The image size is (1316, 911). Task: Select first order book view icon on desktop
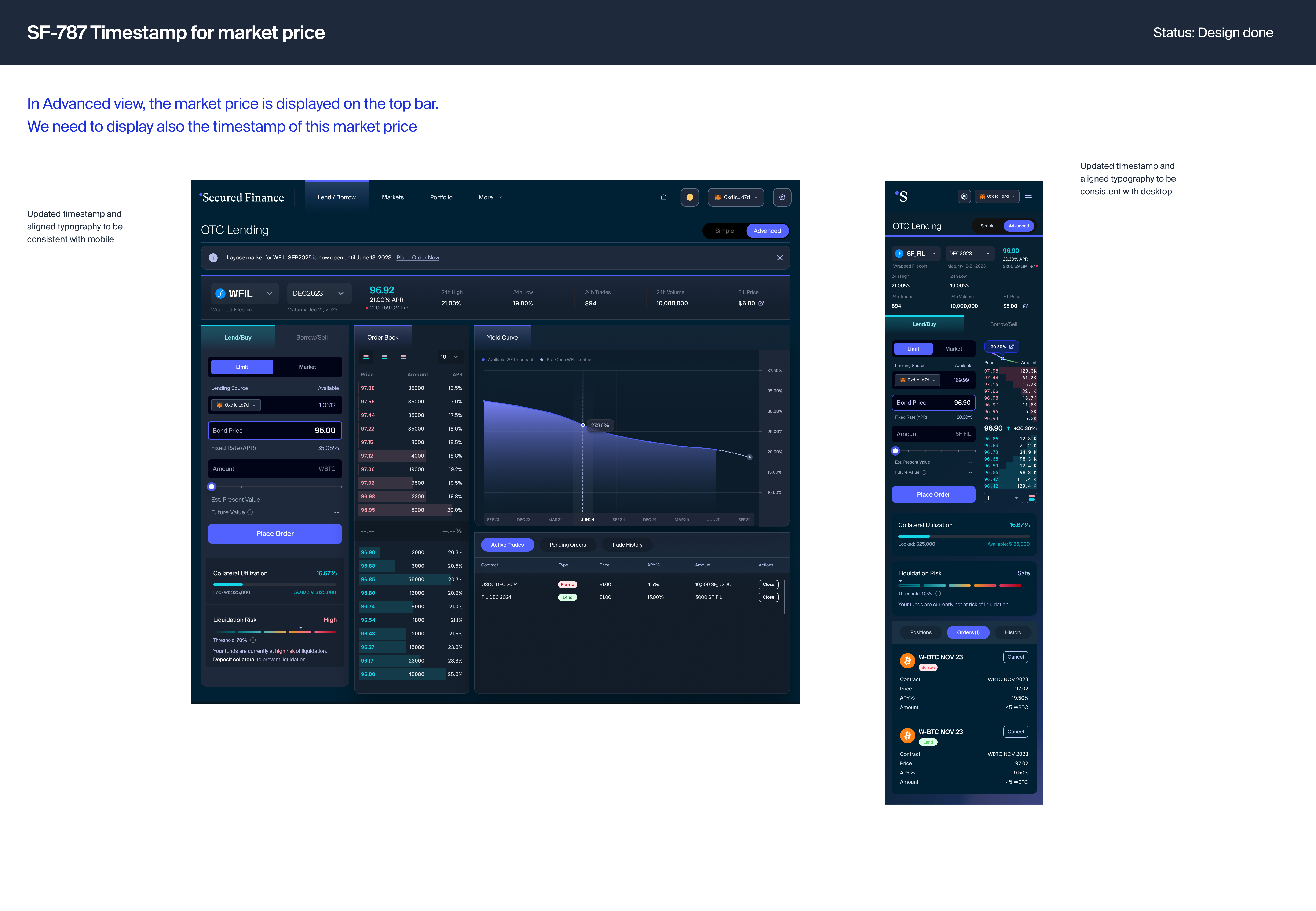click(x=366, y=357)
